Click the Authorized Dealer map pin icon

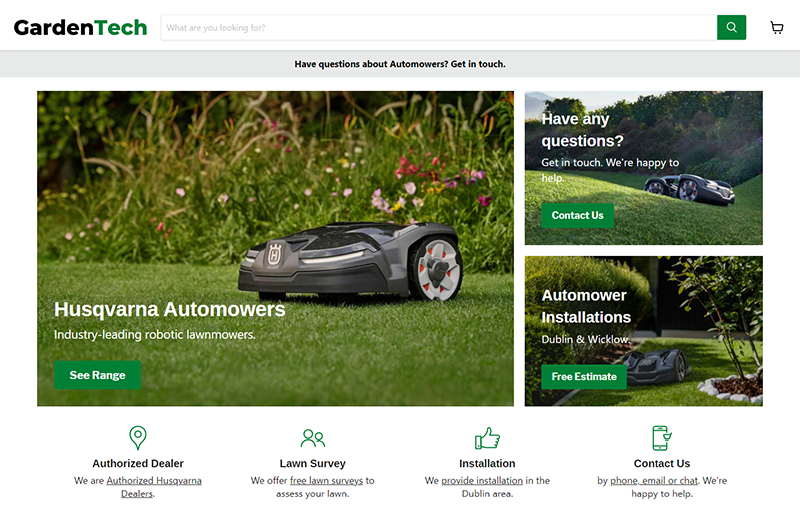138,438
